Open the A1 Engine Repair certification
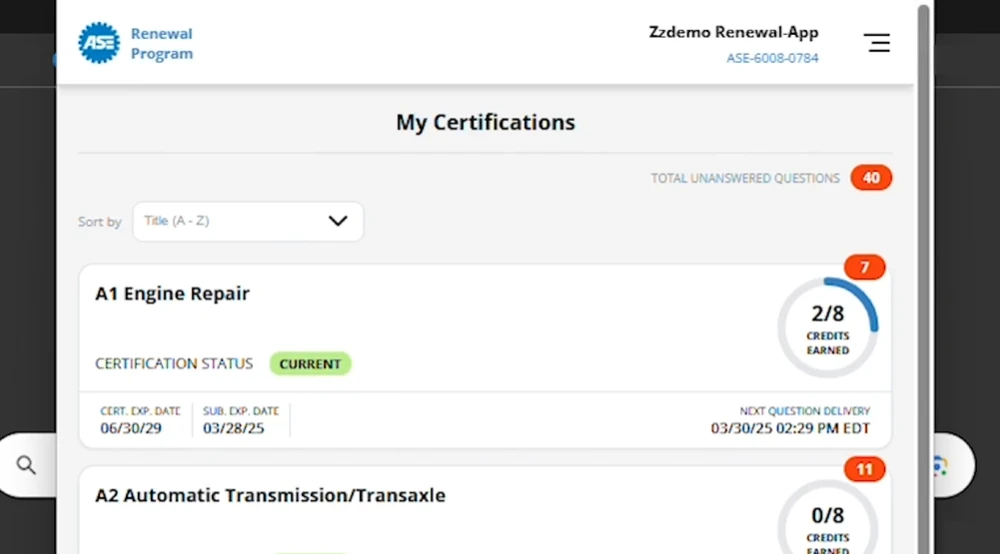The height and width of the screenshot is (554, 1000). 172,293
